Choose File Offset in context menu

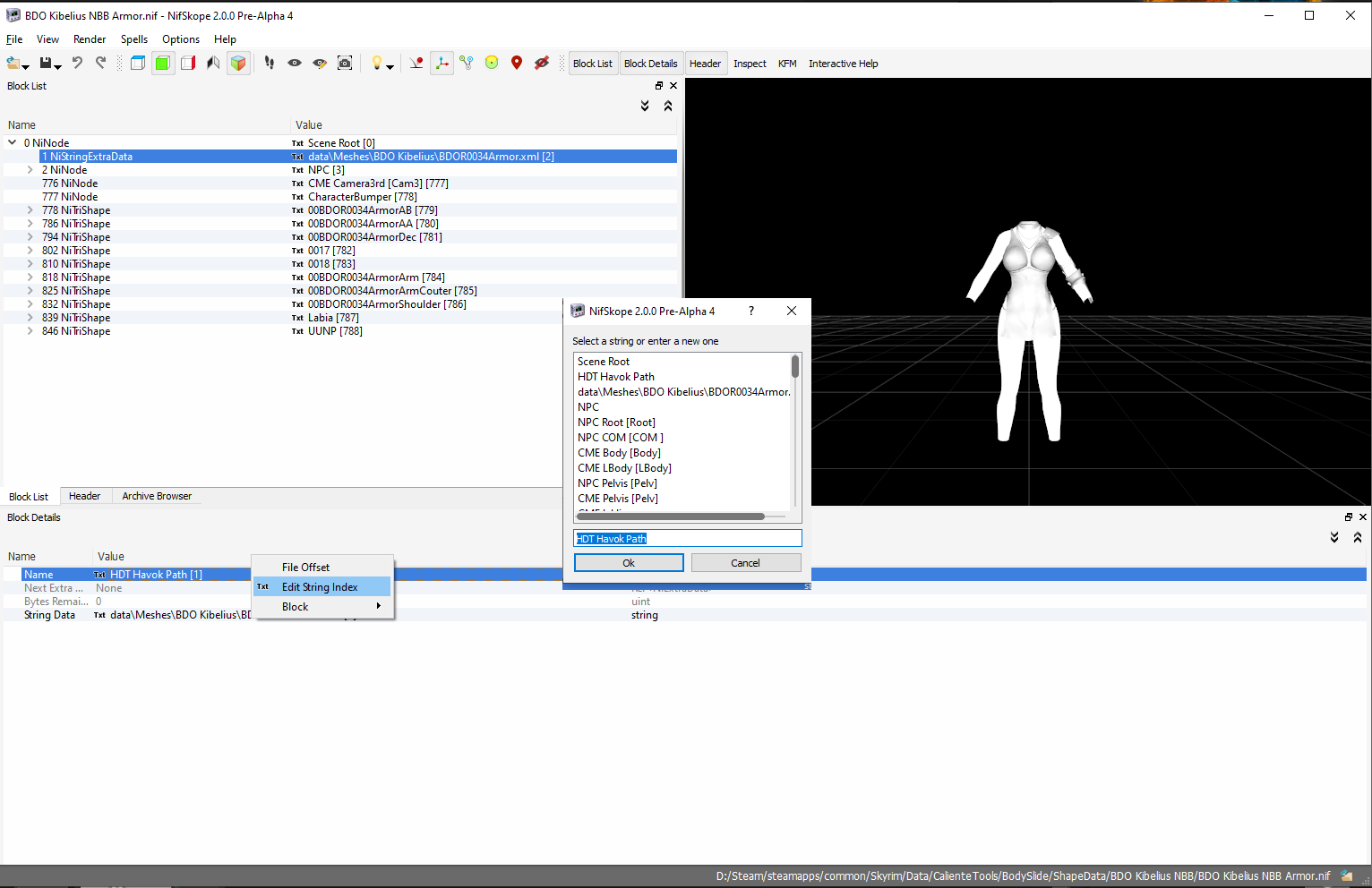(x=322, y=568)
